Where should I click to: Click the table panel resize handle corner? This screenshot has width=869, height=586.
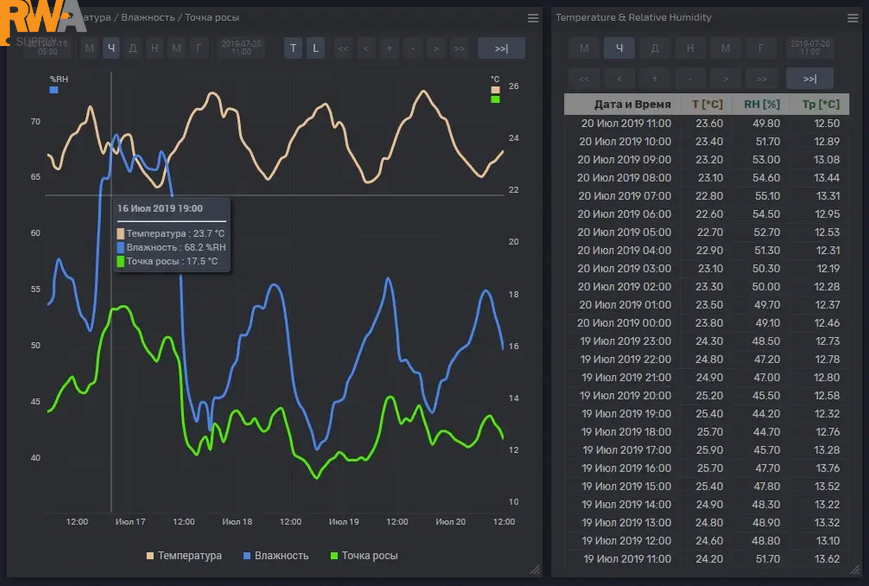tap(855, 569)
